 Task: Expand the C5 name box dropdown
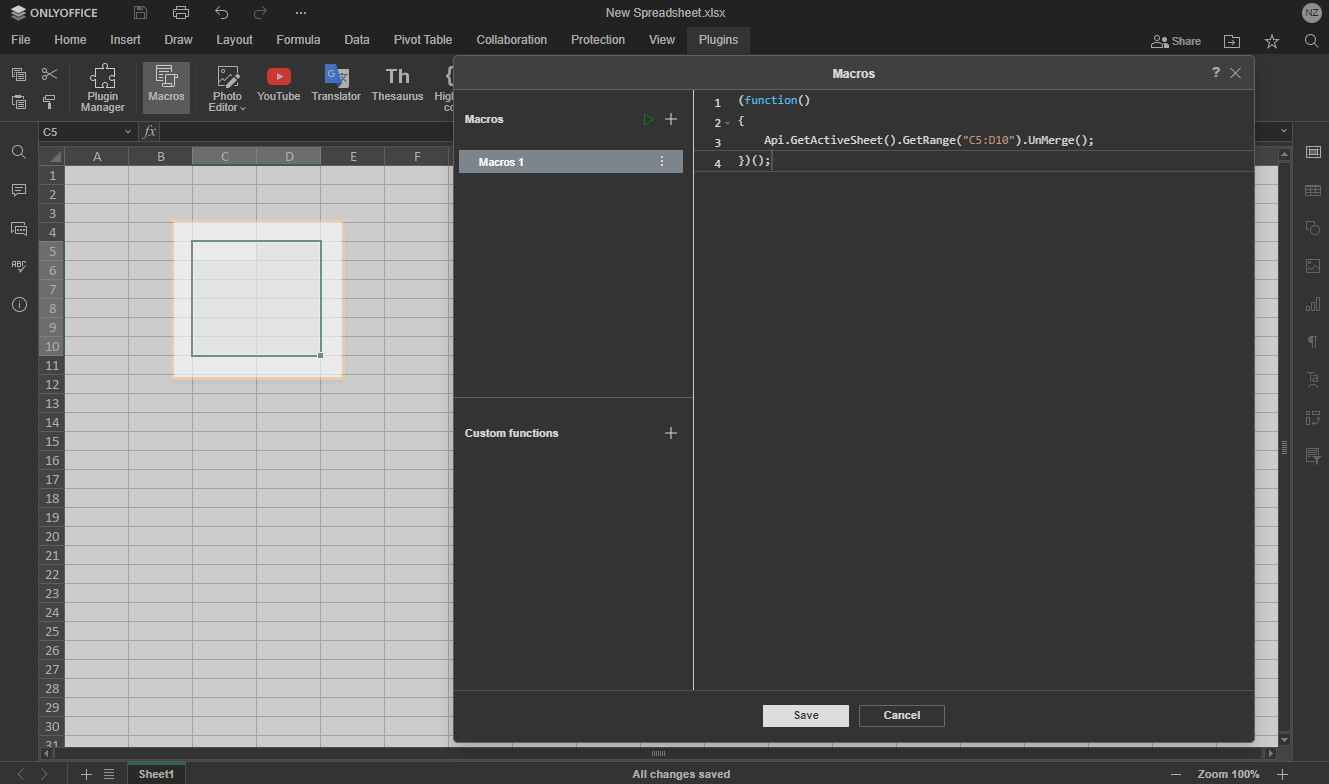coord(128,132)
